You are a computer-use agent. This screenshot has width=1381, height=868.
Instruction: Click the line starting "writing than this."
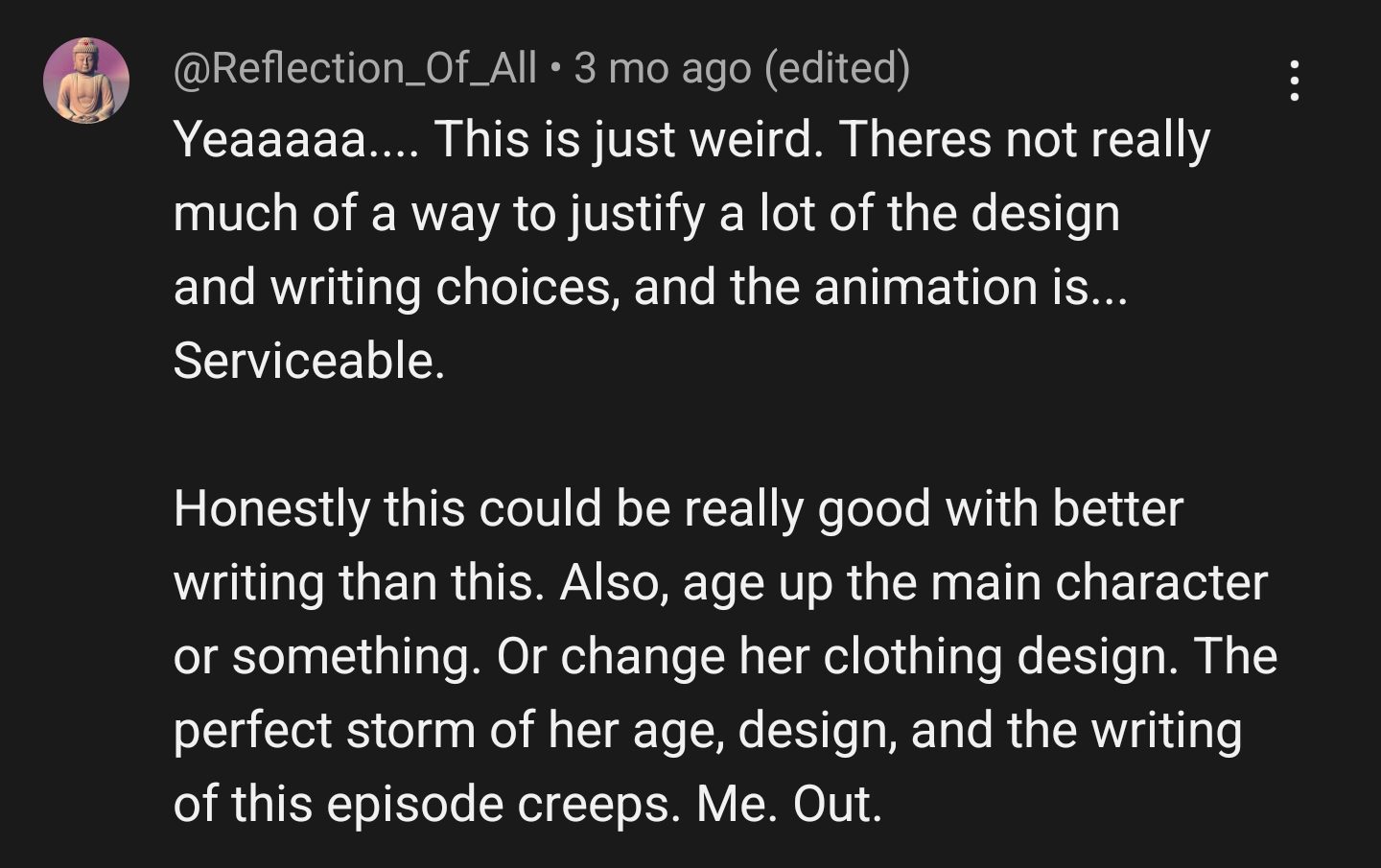pyautogui.click(x=719, y=582)
